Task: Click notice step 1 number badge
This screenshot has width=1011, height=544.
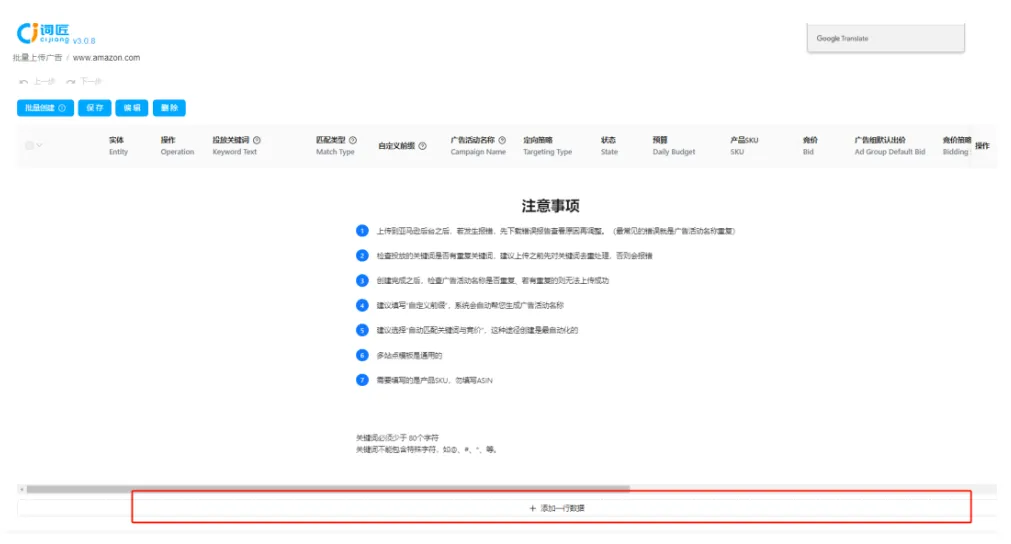Action: coord(362,231)
